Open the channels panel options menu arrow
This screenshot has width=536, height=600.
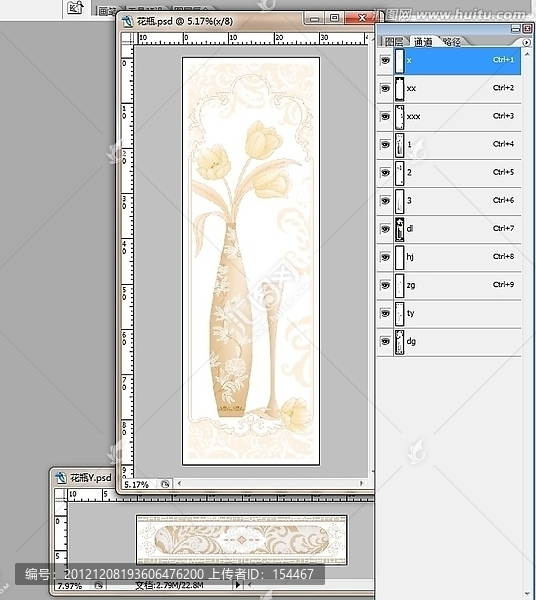526,42
